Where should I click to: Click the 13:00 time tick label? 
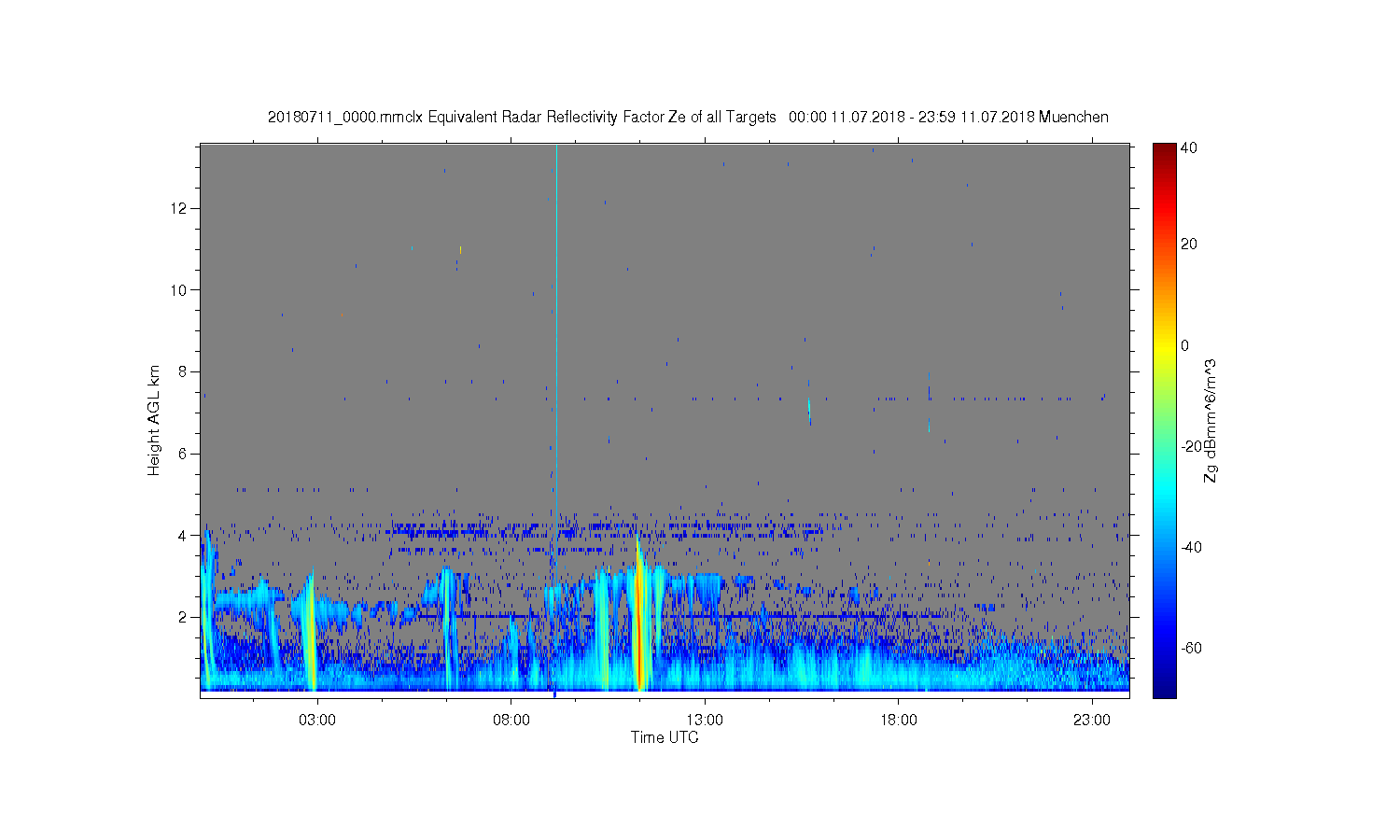pos(705,721)
